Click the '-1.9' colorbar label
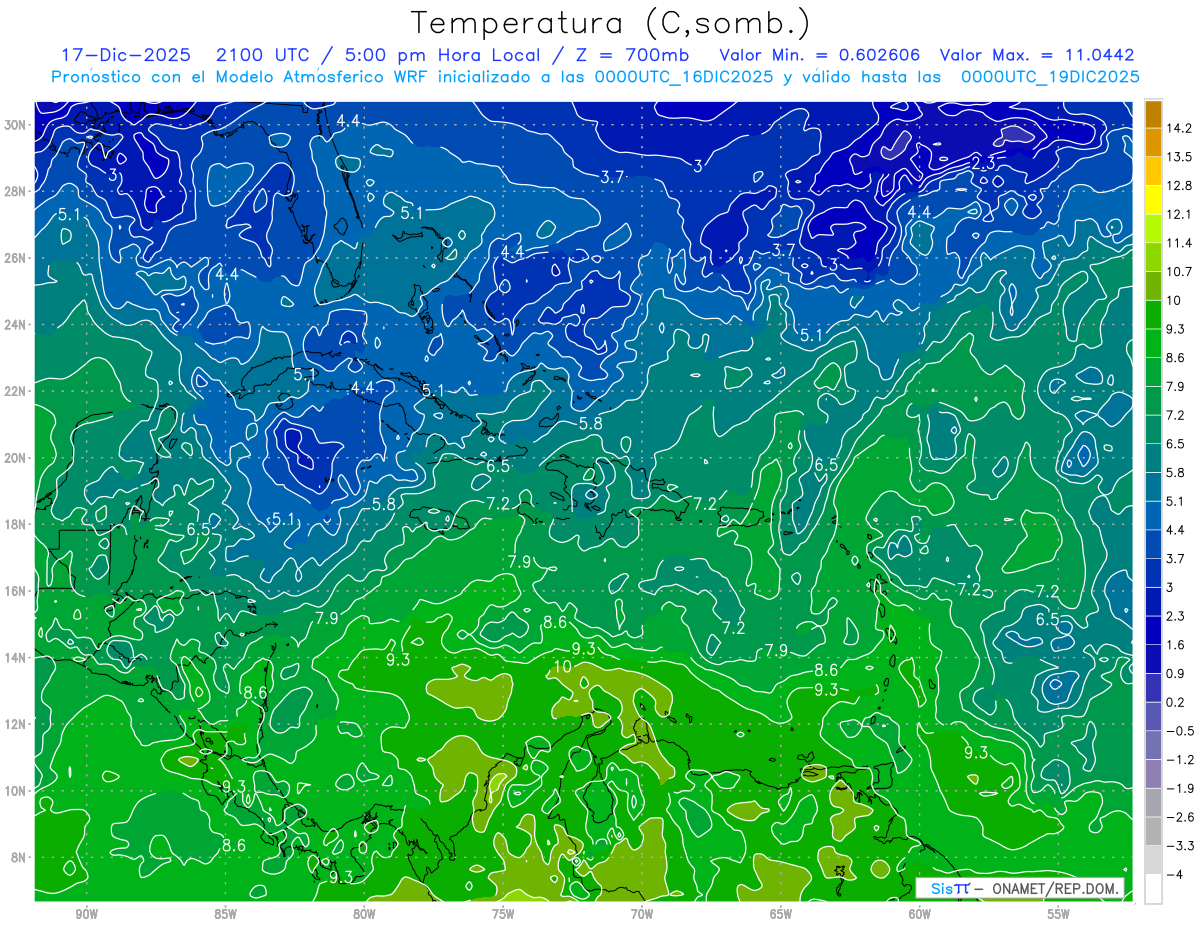This screenshot has height=927, width=1200. coord(1181,789)
